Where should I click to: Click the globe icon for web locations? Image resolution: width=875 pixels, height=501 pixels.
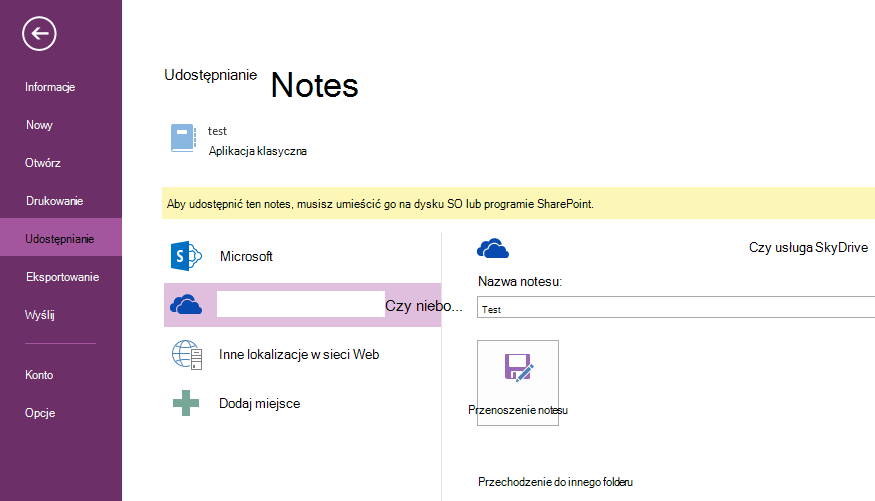186,355
